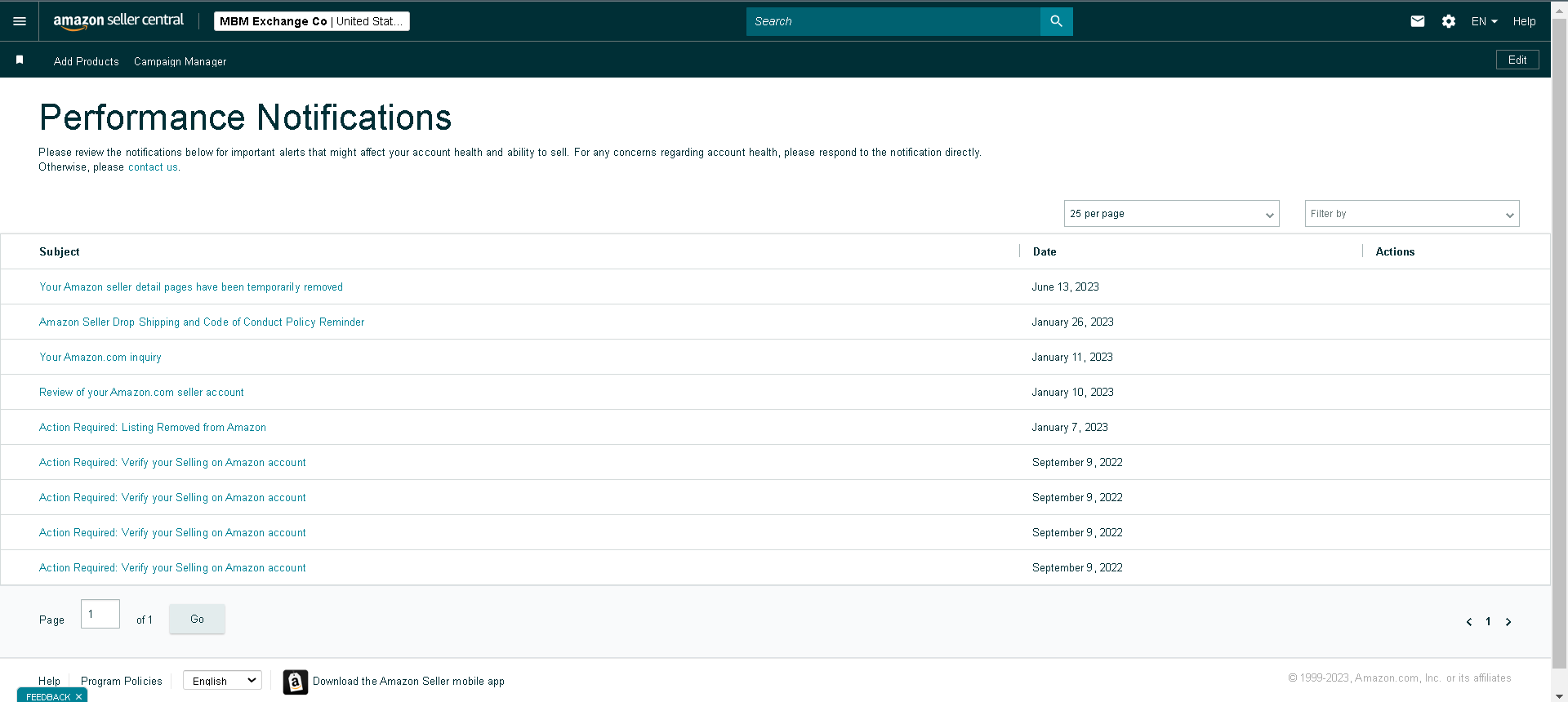Image resolution: width=1568 pixels, height=702 pixels.
Task: Click Help in the top header
Action: pyautogui.click(x=1524, y=21)
